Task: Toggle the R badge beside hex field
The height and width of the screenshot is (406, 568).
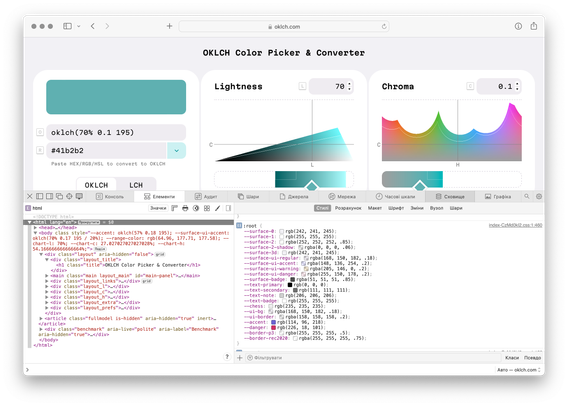Action: [x=40, y=150]
